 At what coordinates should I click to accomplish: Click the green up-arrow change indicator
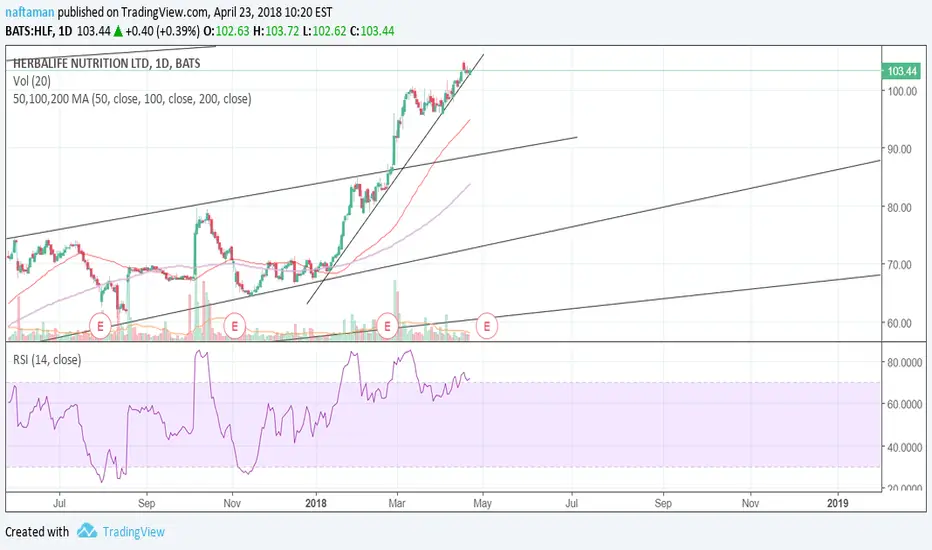coord(118,32)
